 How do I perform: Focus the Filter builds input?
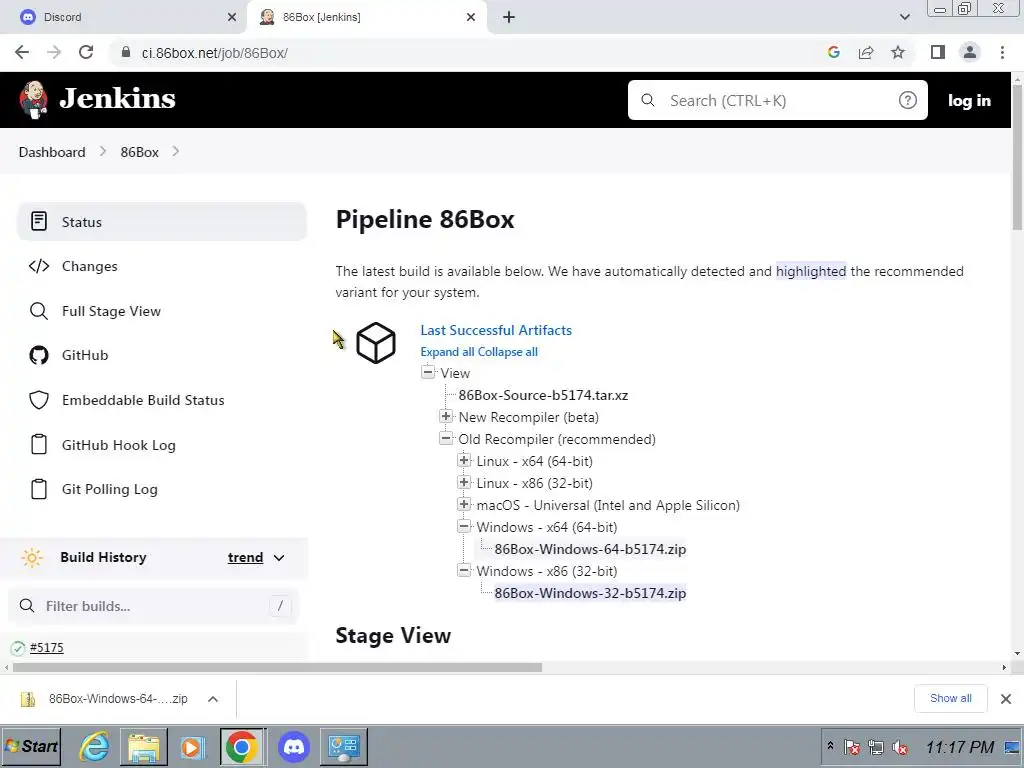(153, 606)
